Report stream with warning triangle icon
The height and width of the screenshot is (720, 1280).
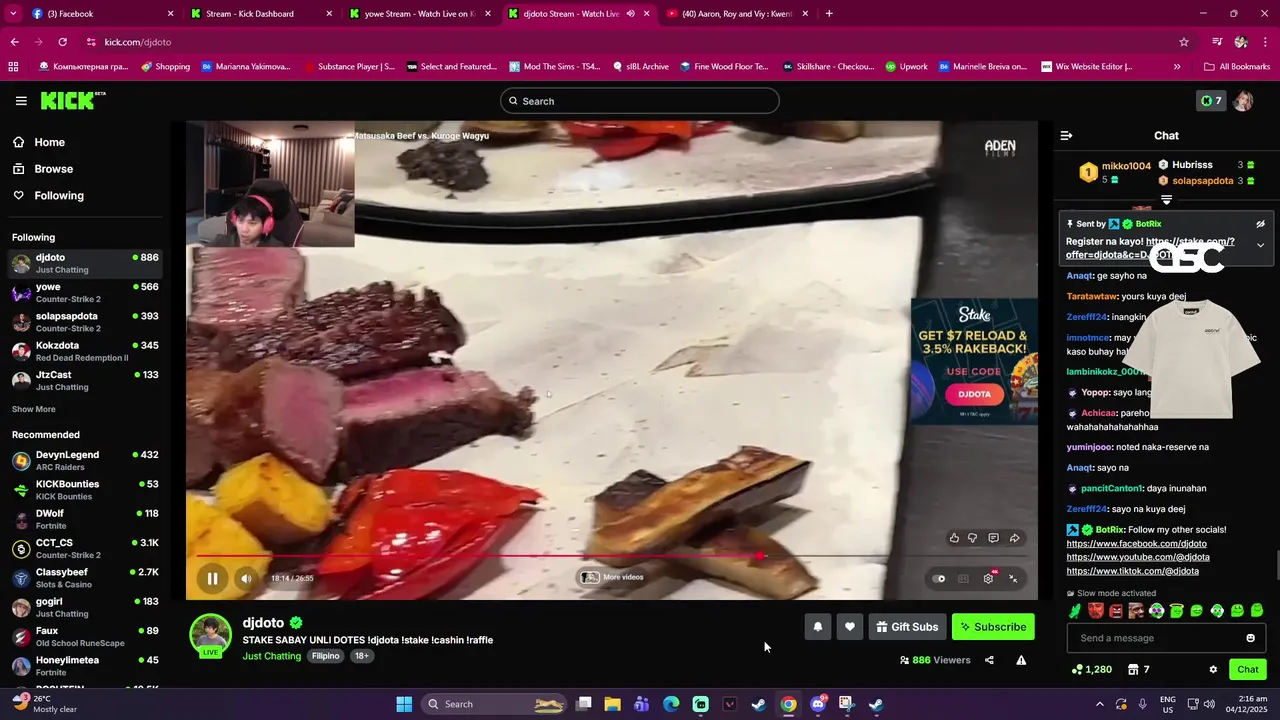(1021, 660)
